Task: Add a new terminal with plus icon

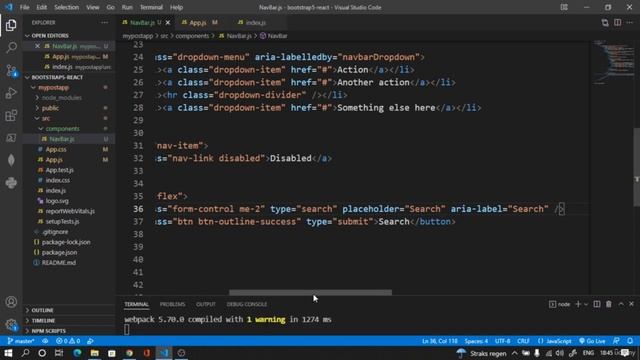Action: click(578, 304)
